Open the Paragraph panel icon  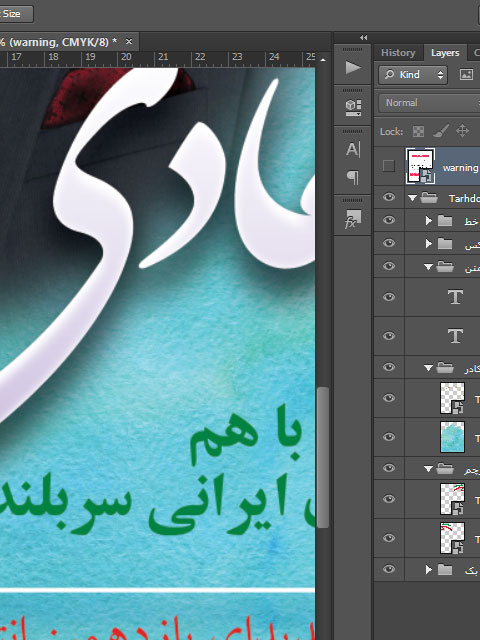(x=353, y=177)
